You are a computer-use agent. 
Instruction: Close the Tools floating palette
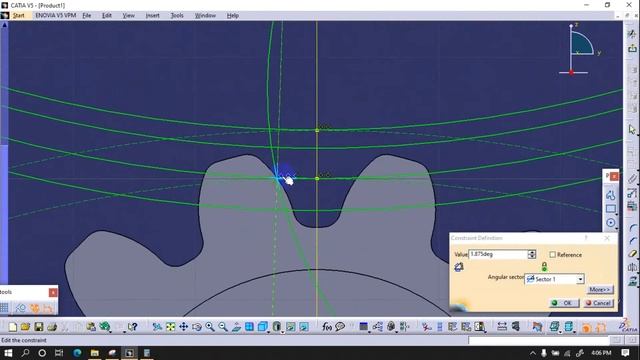(x=53, y=292)
